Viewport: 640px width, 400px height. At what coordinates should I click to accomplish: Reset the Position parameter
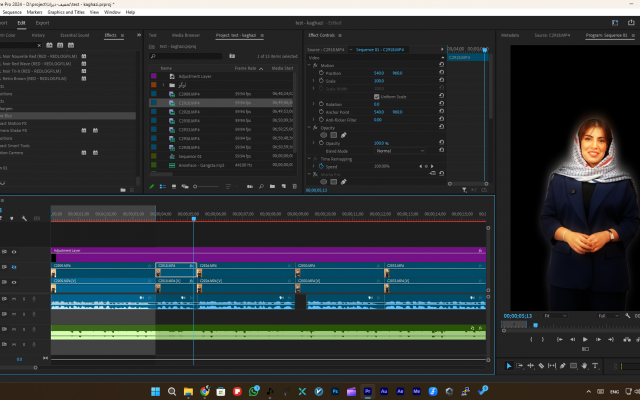(x=441, y=72)
